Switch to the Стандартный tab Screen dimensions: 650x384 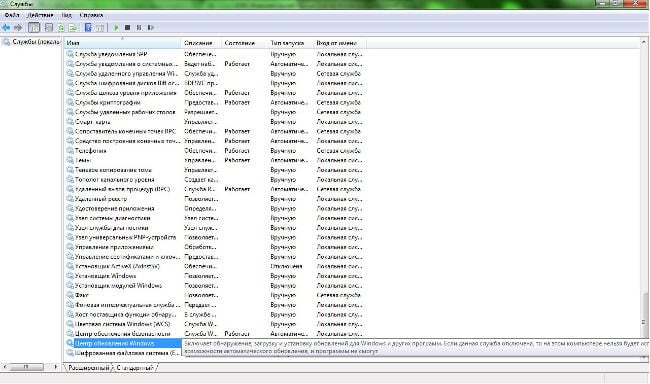click(135, 367)
